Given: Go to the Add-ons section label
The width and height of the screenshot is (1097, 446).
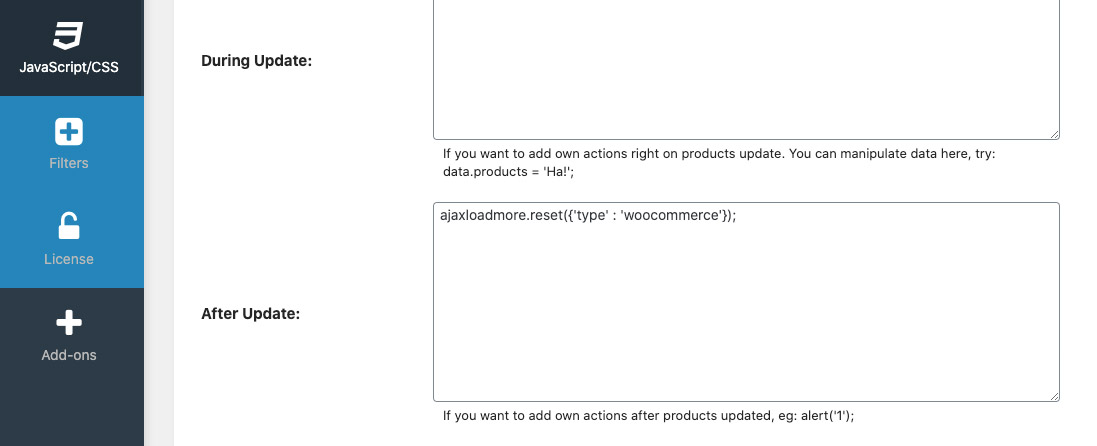Looking at the screenshot, I should pos(69,355).
